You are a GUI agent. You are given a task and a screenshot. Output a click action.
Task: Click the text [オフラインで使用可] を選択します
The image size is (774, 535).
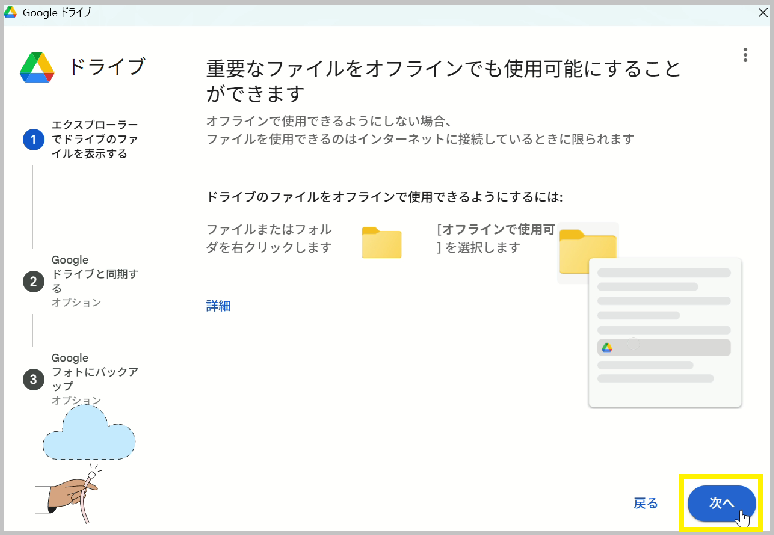click(x=496, y=238)
